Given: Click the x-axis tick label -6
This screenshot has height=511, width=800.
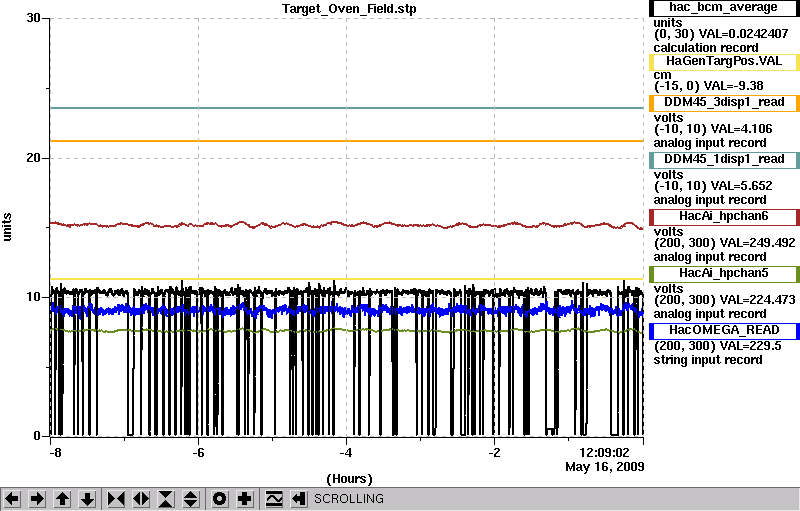Looking at the screenshot, I should click(x=198, y=452).
